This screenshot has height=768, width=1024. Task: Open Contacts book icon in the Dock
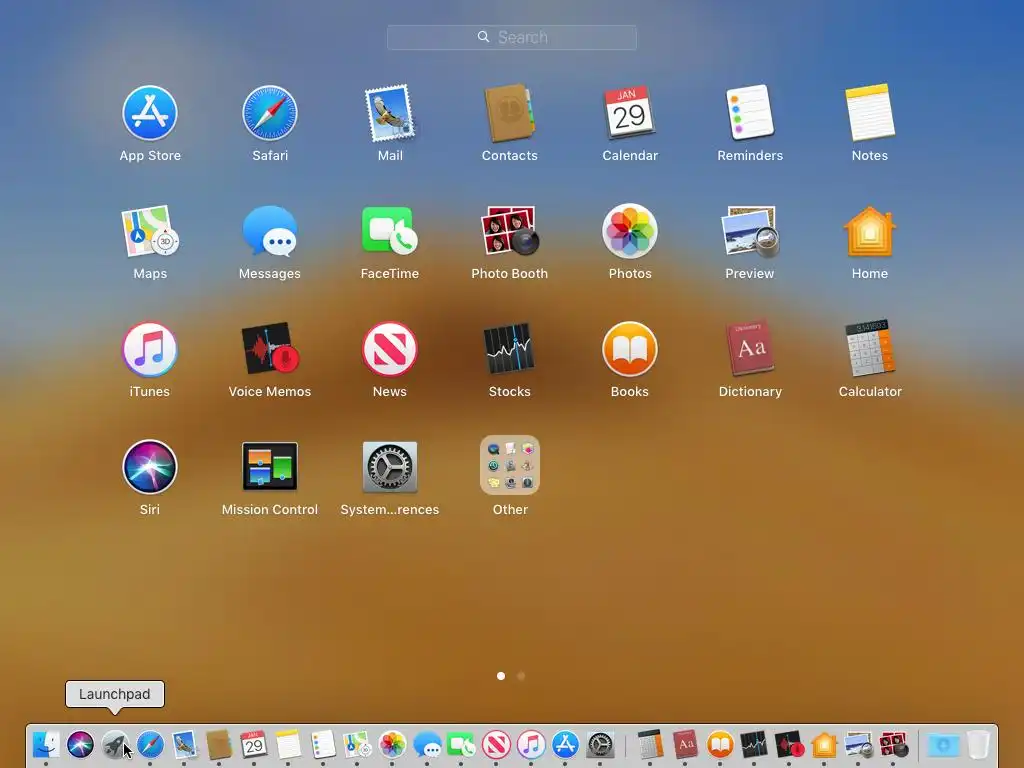pyautogui.click(x=219, y=744)
